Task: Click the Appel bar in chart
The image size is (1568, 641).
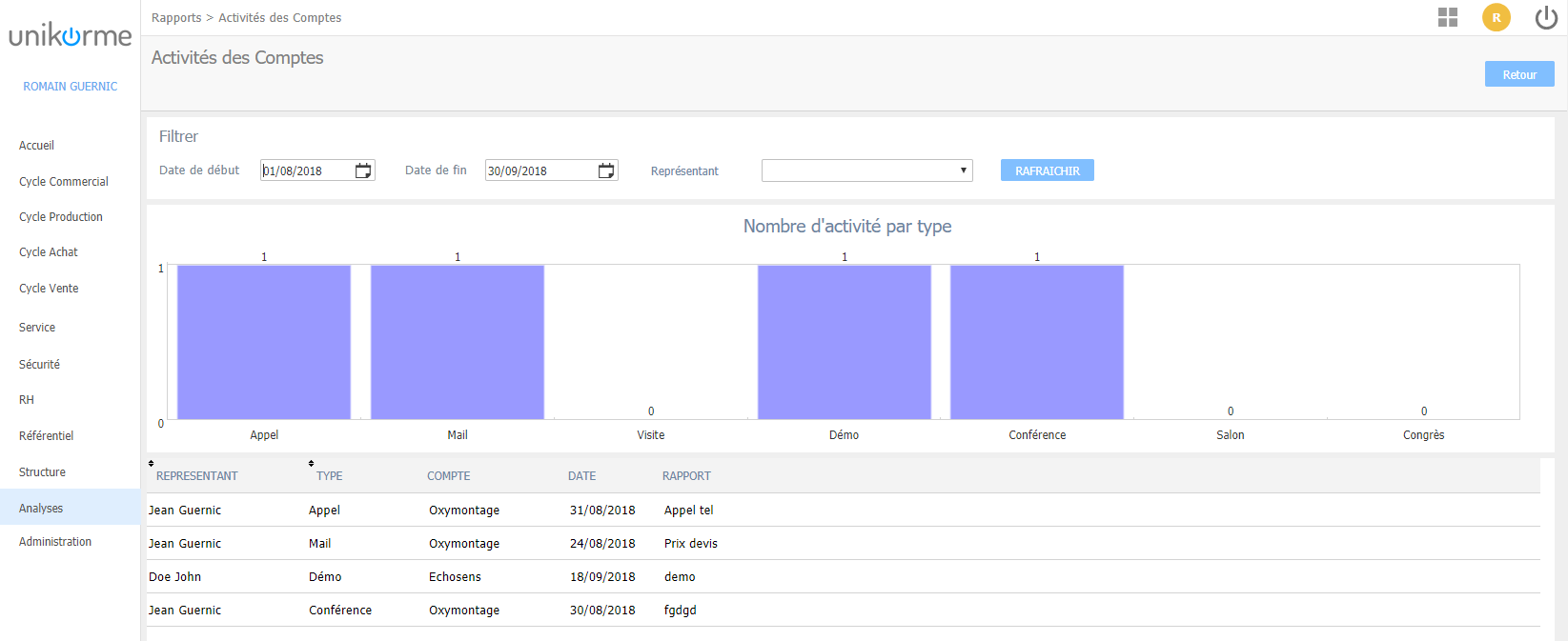Action: click(x=264, y=342)
